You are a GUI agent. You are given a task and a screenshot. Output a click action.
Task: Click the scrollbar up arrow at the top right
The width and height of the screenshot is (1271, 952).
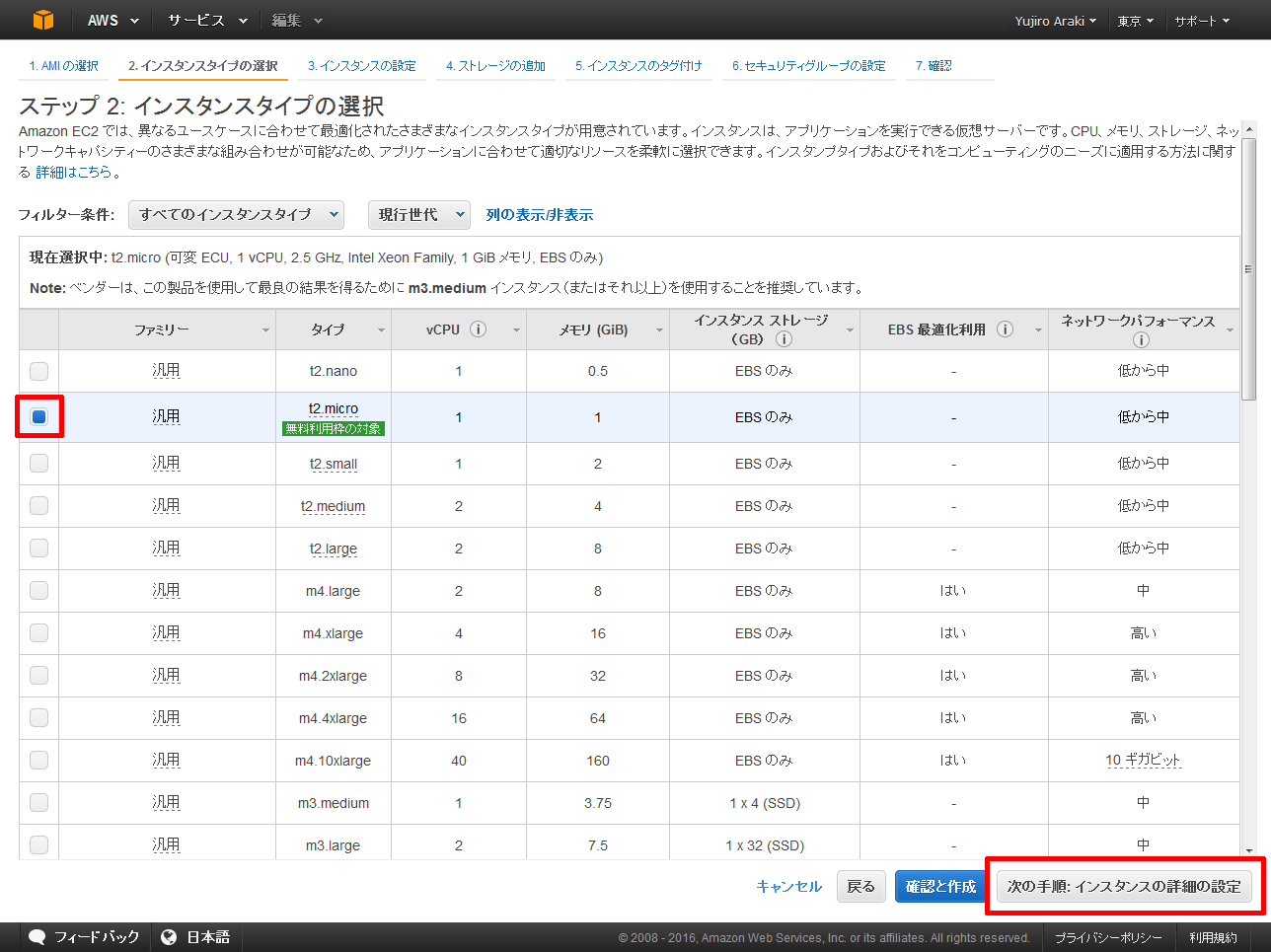click(x=1249, y=129)
